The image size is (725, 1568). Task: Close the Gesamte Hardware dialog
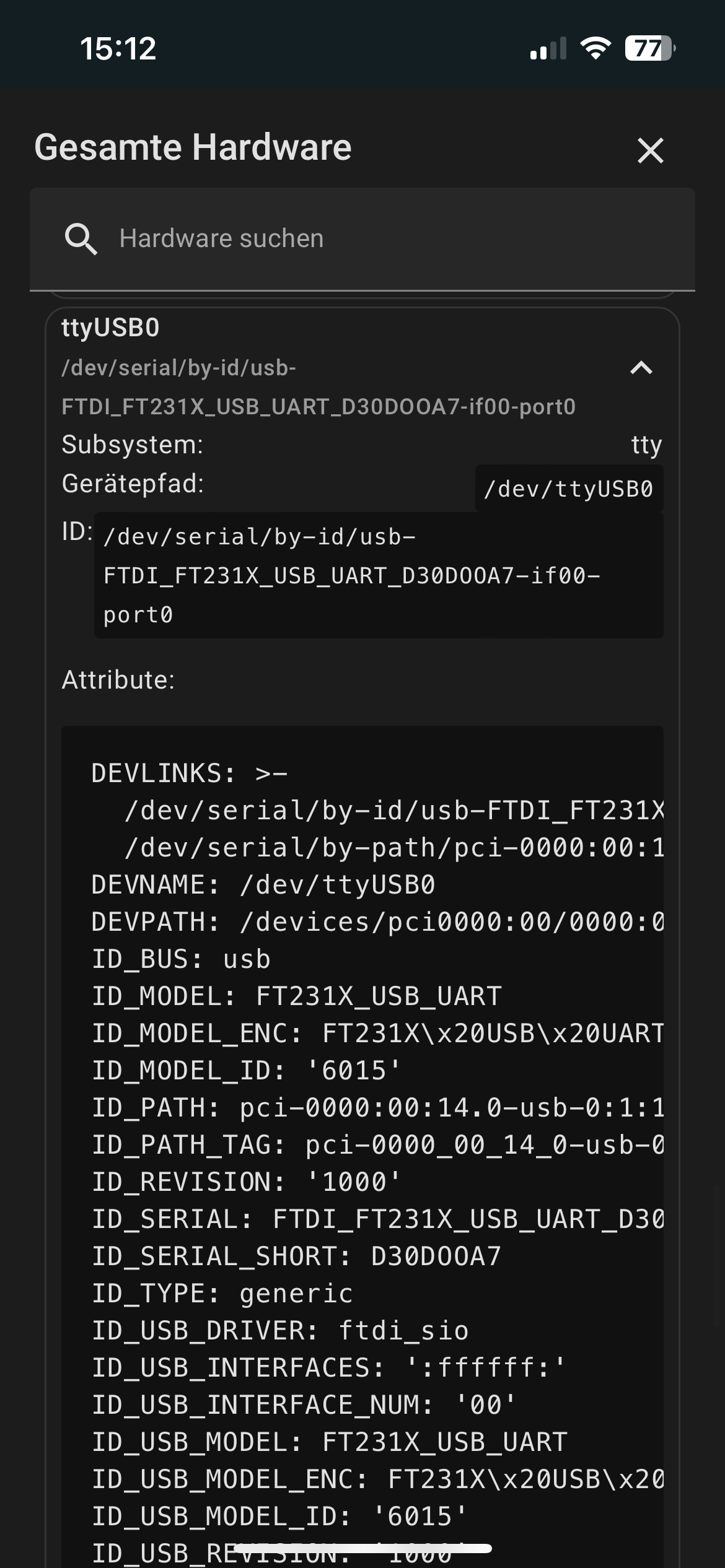[650, 150]
